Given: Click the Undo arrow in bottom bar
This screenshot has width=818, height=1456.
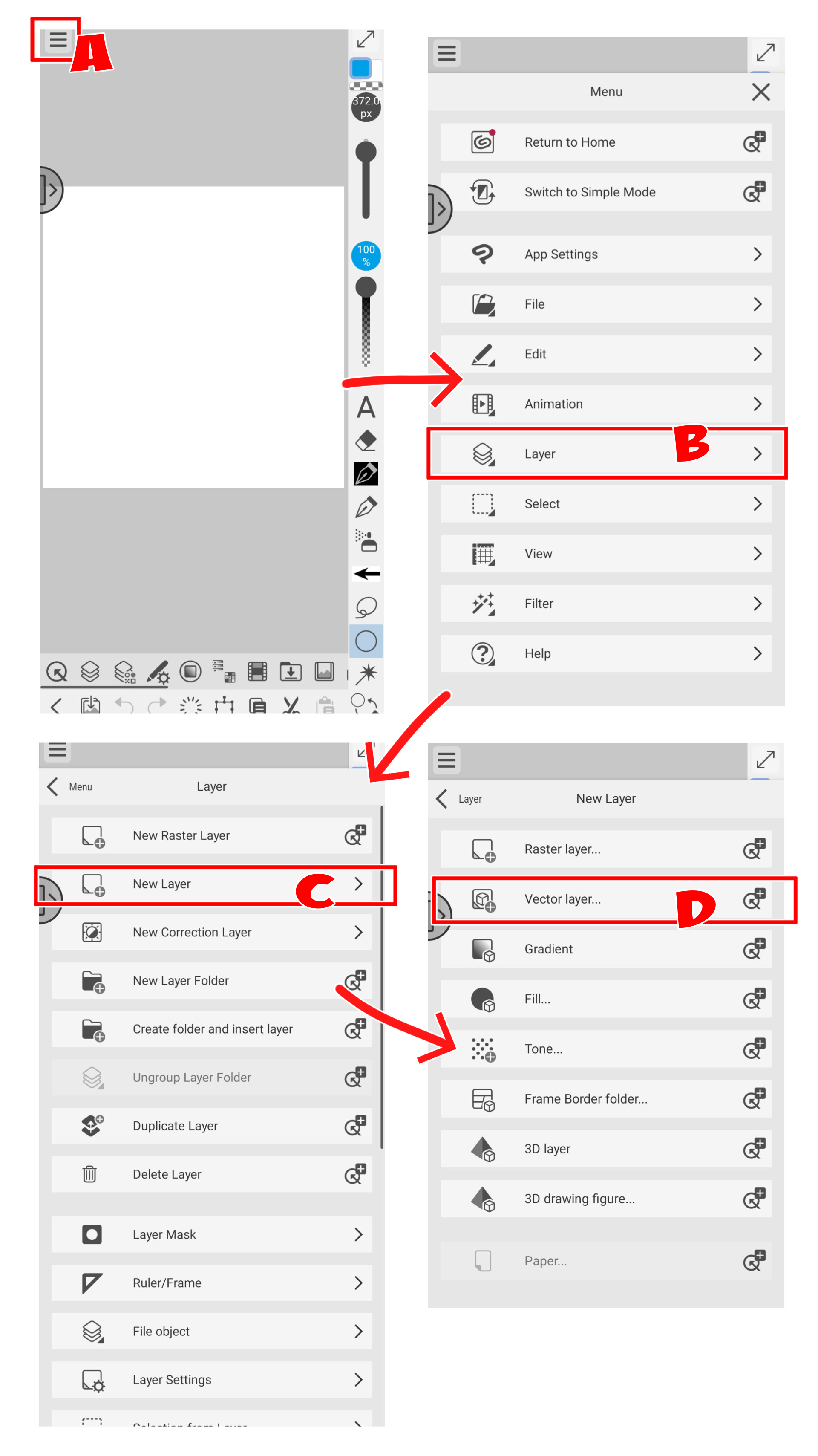Looking at the screenshot, I should 124,704.
